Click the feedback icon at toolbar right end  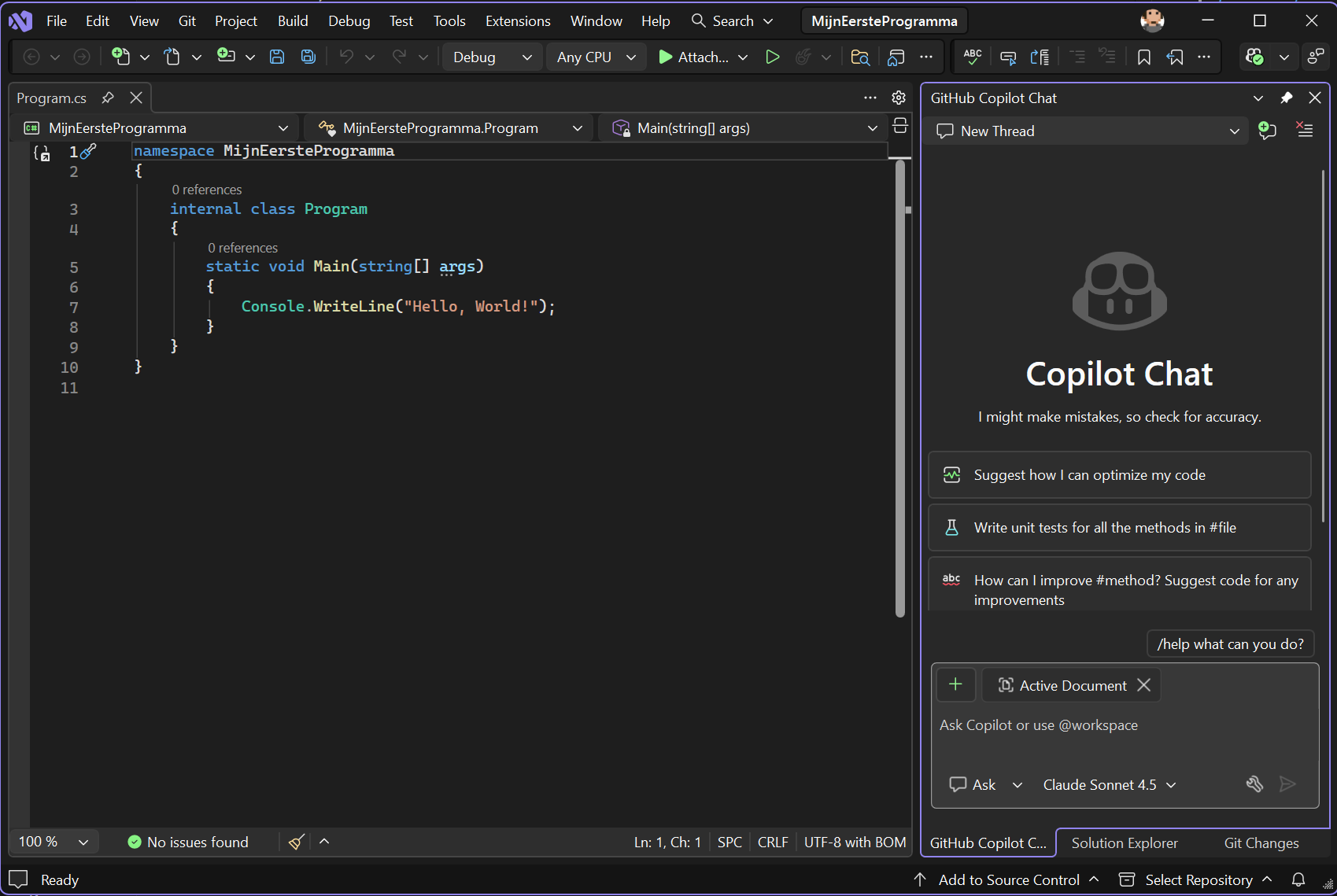(x=1316, y=57)
